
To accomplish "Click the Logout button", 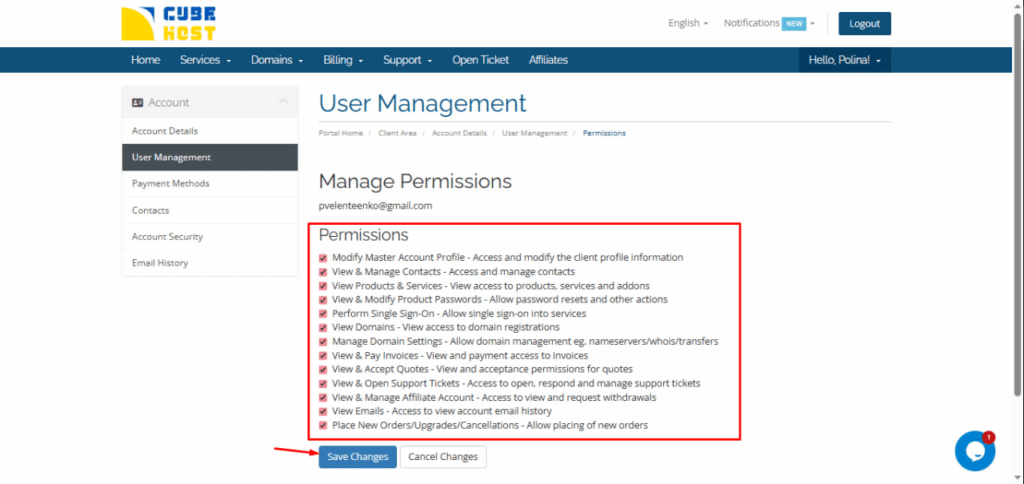I will (x=864, y=24).
